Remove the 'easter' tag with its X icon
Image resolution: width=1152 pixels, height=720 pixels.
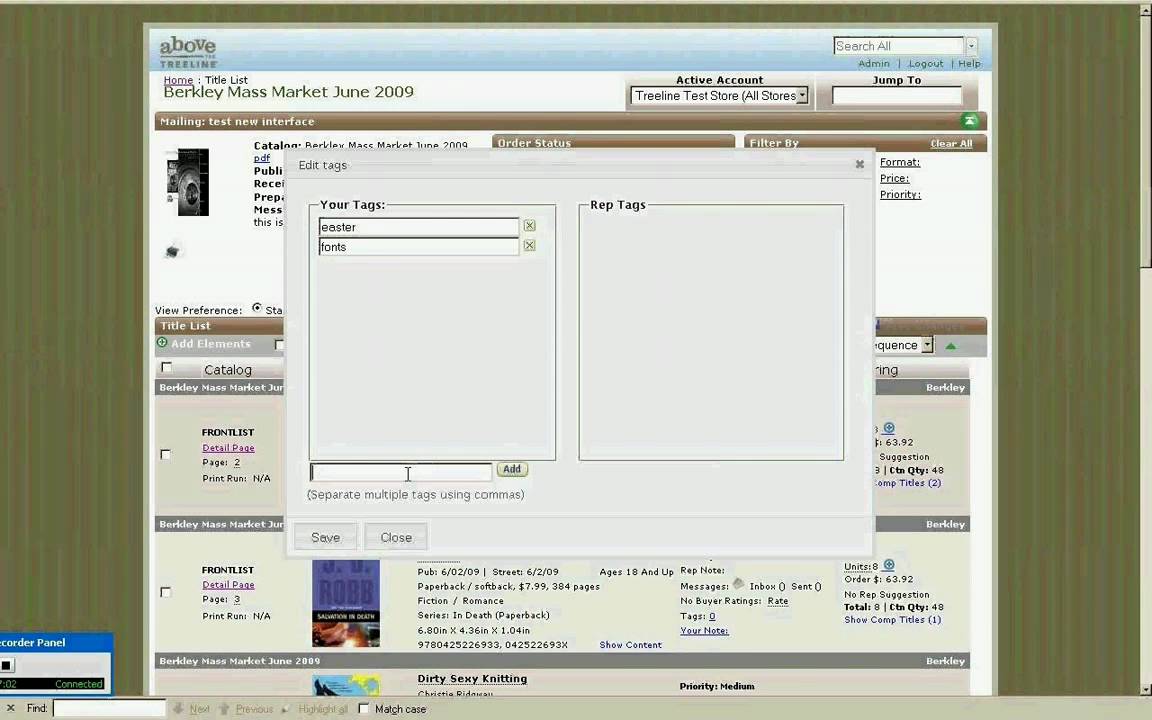(x=529, y=226)
